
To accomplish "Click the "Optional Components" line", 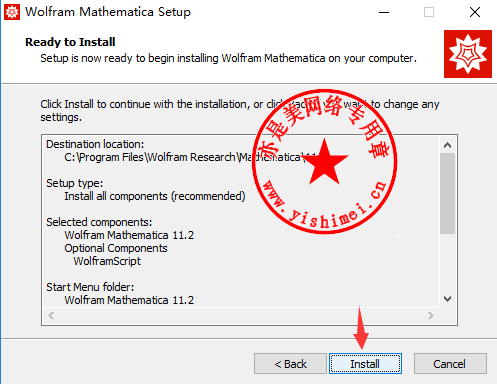I will 116,248.
